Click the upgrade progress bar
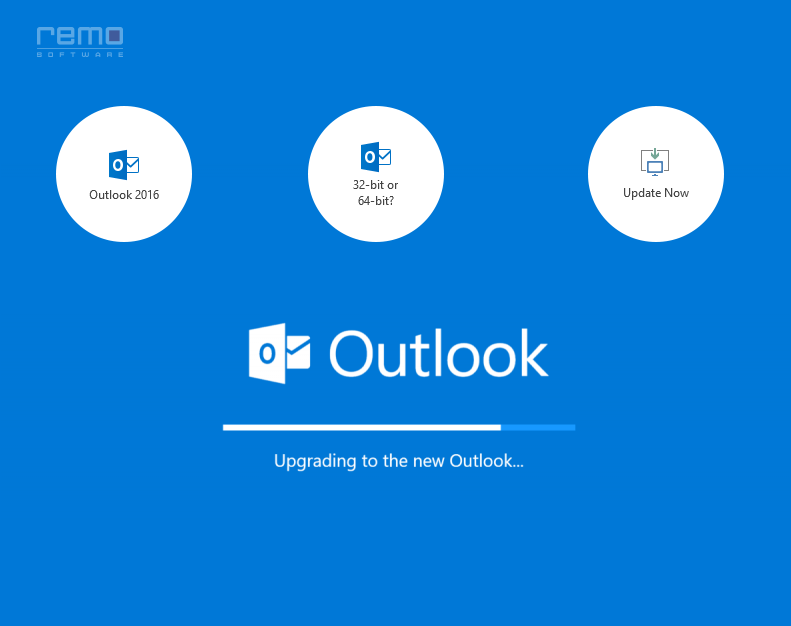 click(x=399, y=428)
